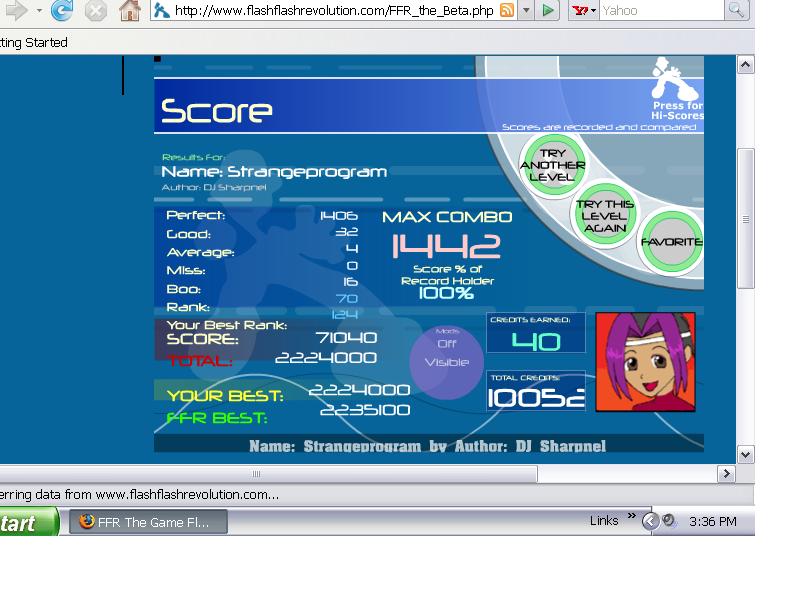Click the RSS feed icon in address bar
This screenshot has width=800, height=600.
pos(507,10)
